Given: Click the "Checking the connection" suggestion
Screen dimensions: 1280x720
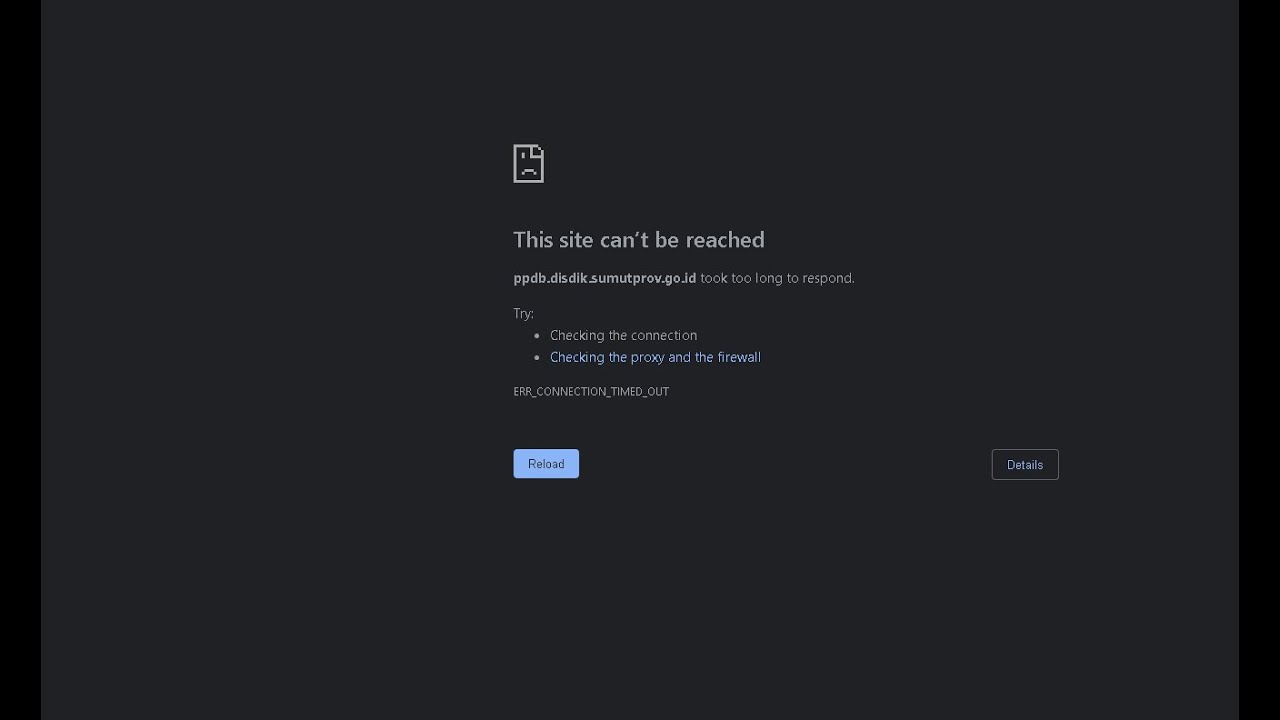Looking at the screenshot, I should [623, 335].
